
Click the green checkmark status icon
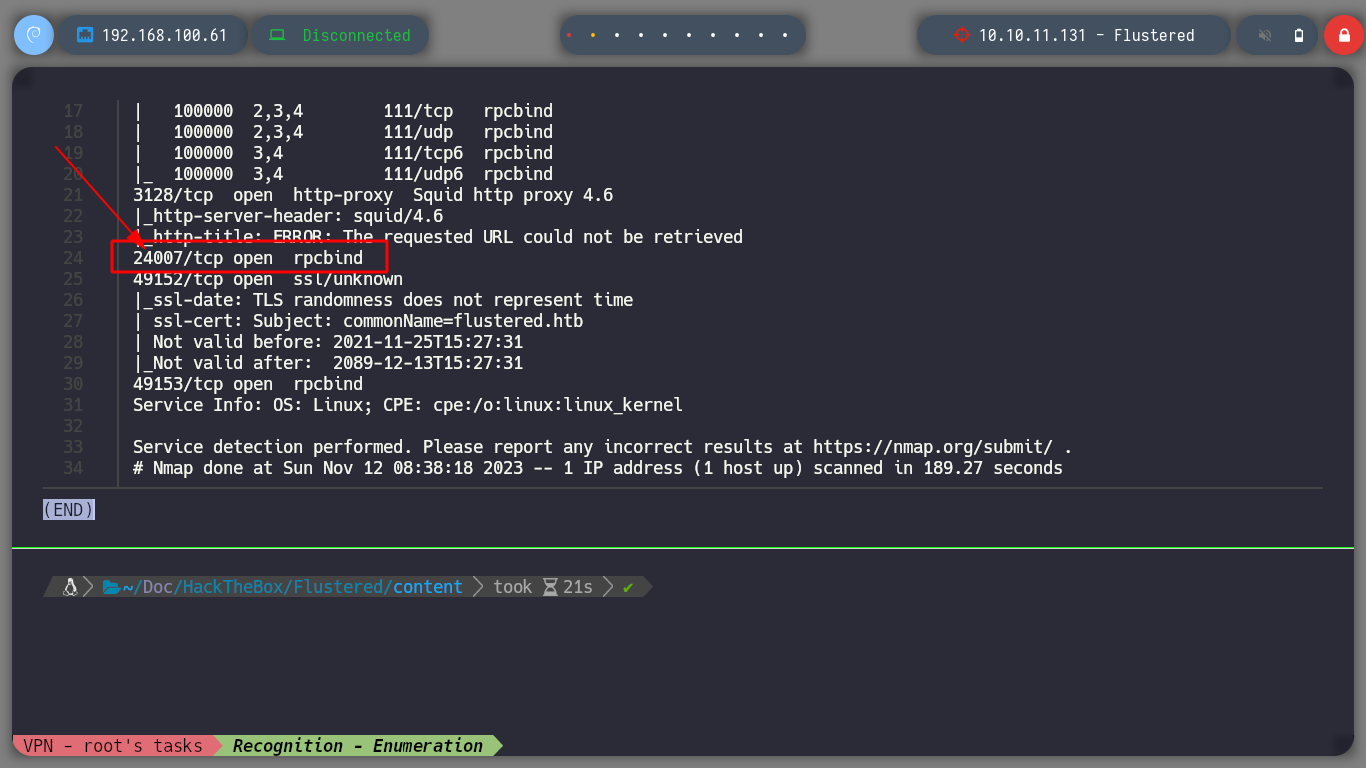tap(628, 588)
